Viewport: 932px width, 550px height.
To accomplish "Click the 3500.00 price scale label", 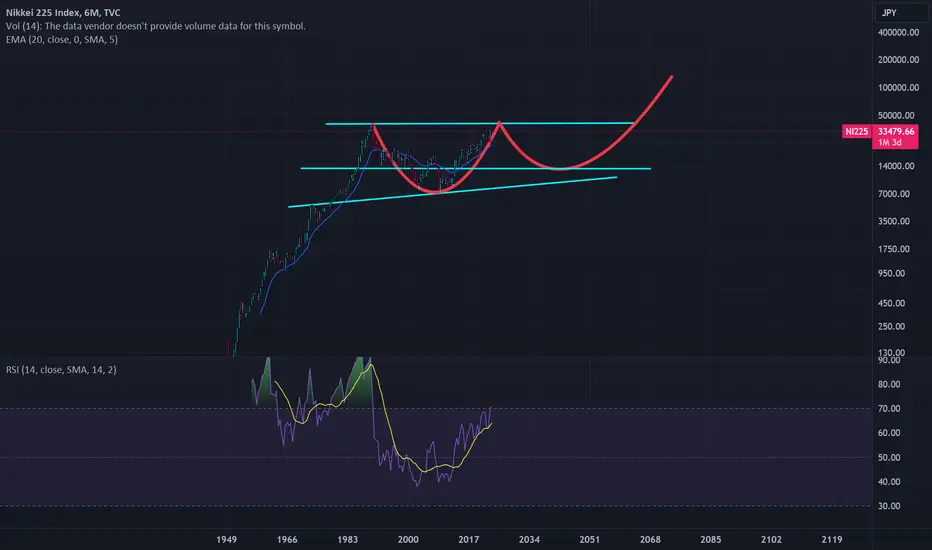I will tap(893, 221).
